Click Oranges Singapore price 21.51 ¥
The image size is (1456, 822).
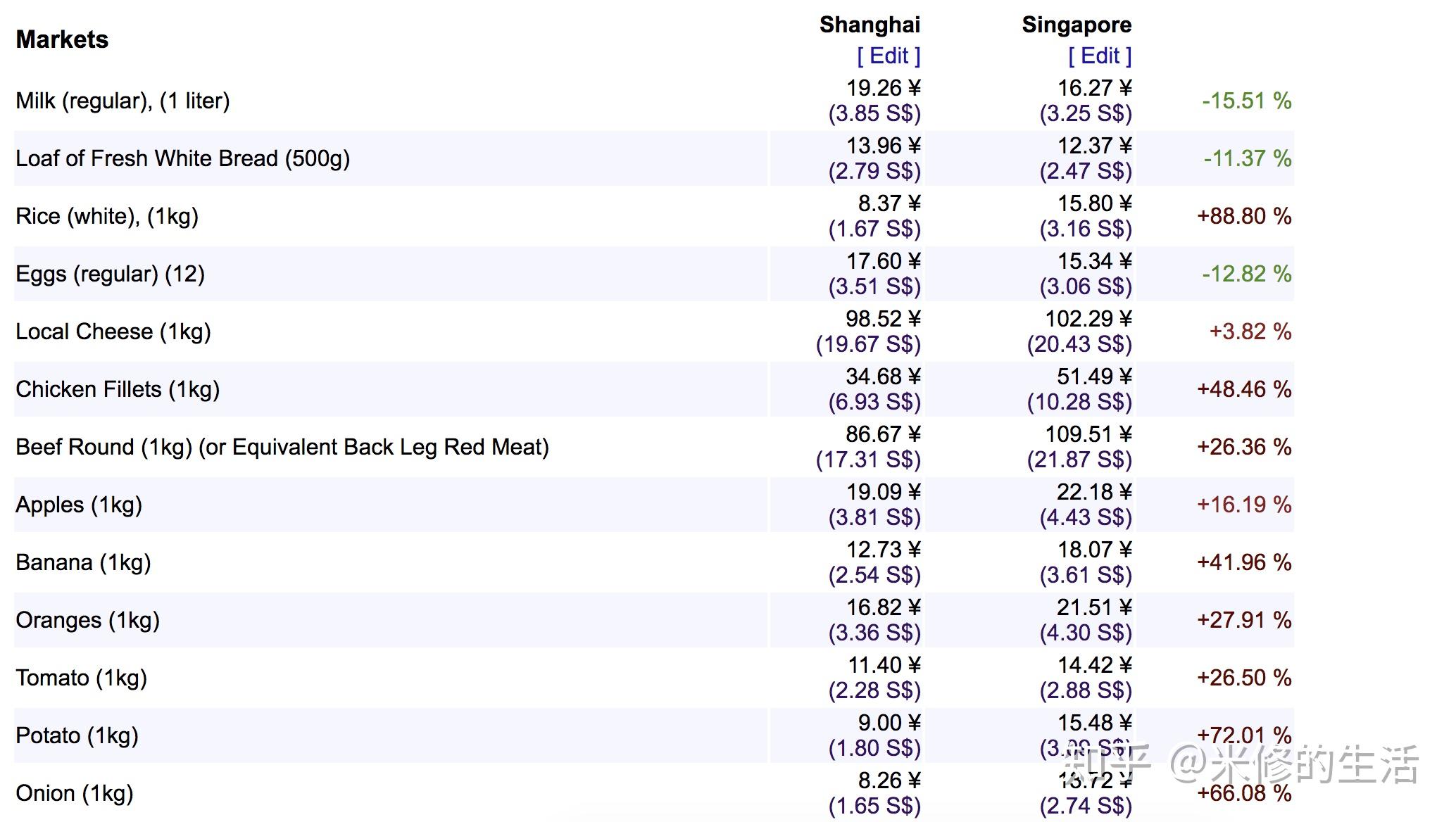click(1095, 607)
